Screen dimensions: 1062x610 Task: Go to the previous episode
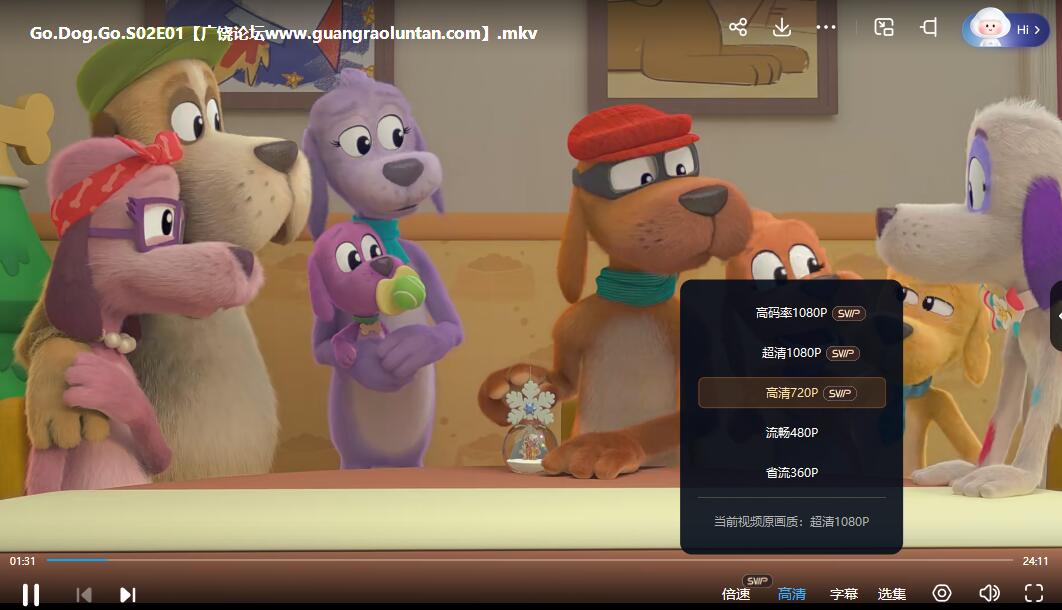point(84,594)
